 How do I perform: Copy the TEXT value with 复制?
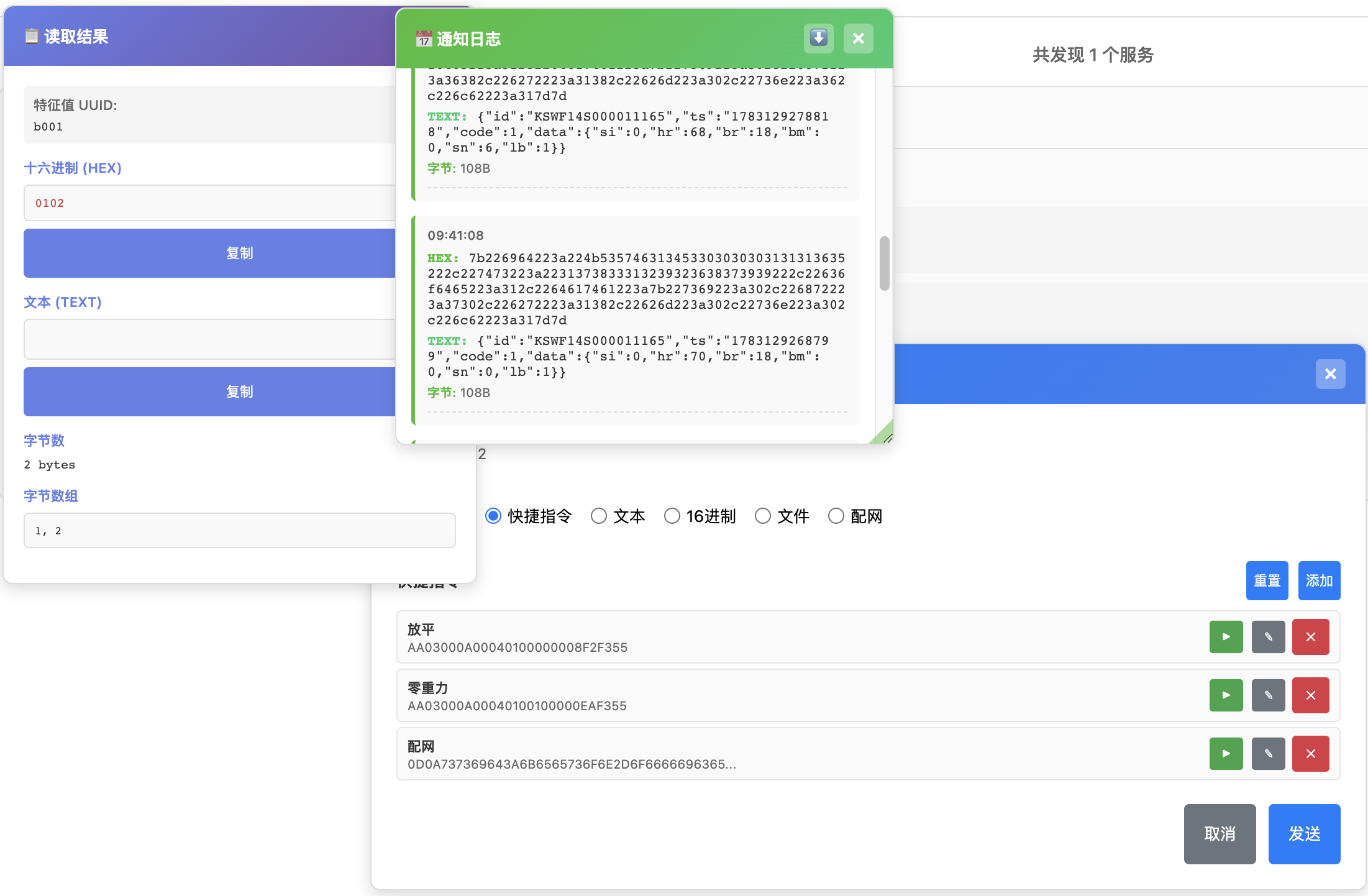pos(209,391)
